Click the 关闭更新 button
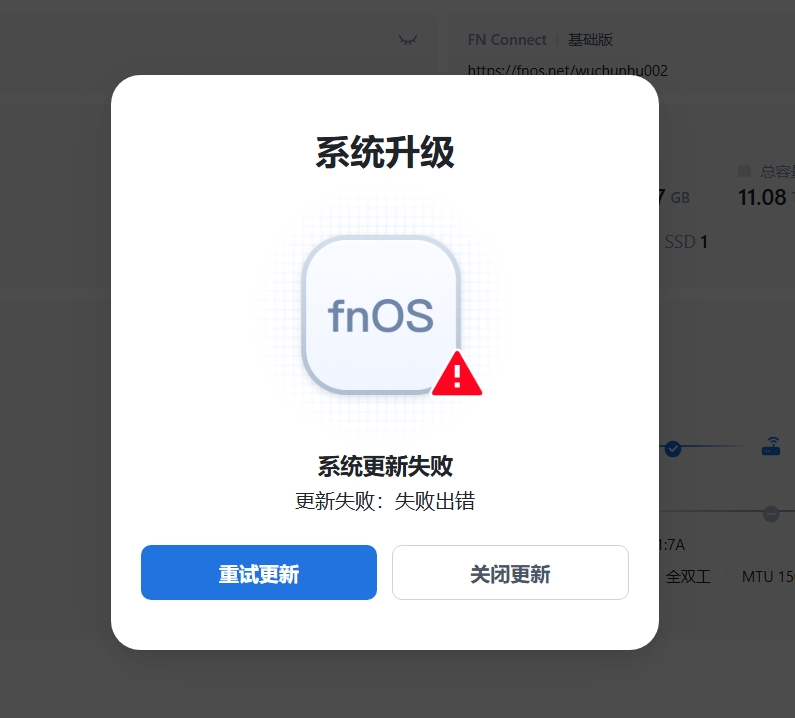The image size is (795, 718). [511, 572]
